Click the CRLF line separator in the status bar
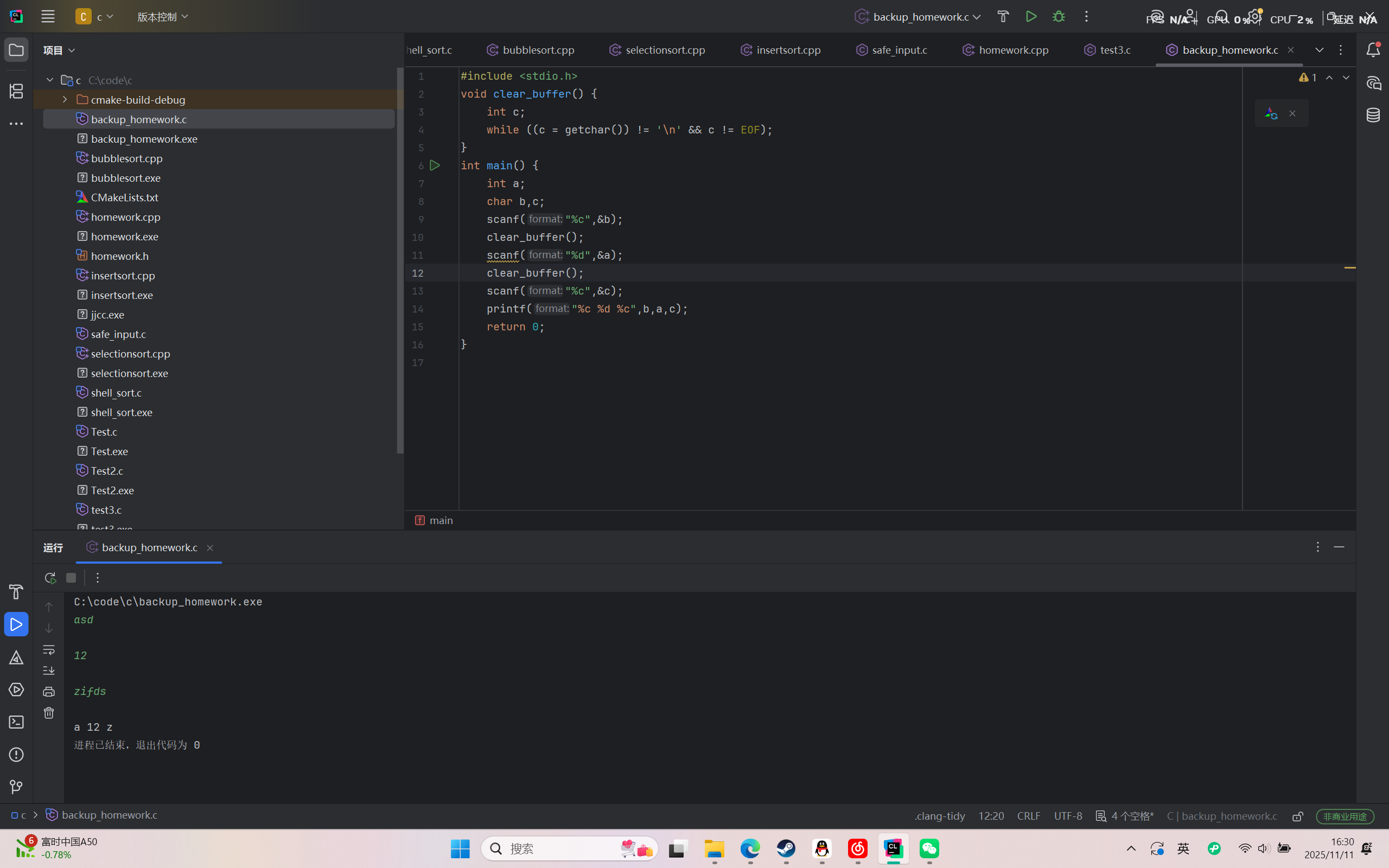1389x868 pixels. [1028, 816]
